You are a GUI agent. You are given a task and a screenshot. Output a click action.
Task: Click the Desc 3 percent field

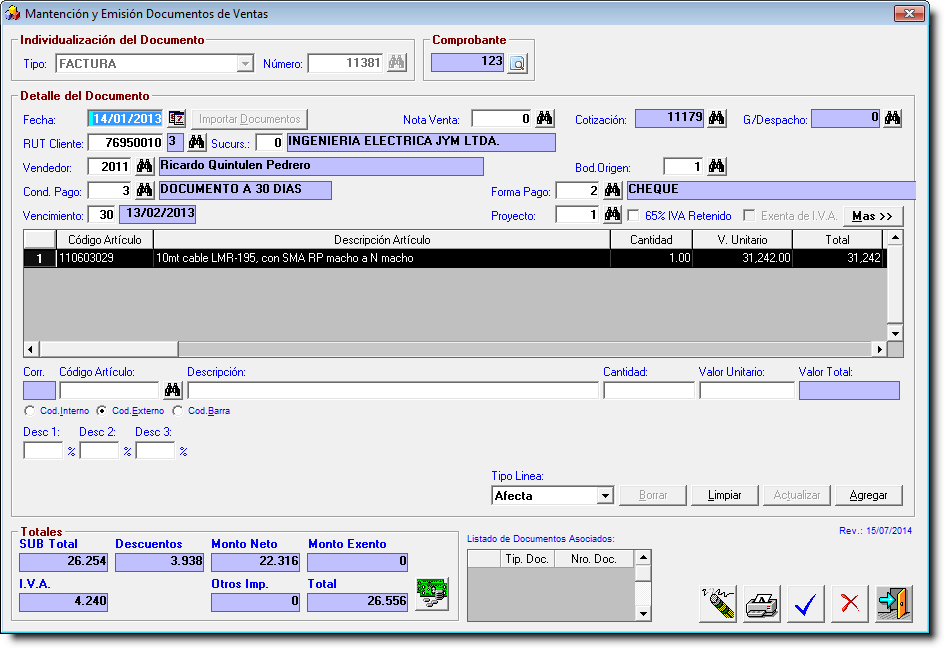(155, 450)
